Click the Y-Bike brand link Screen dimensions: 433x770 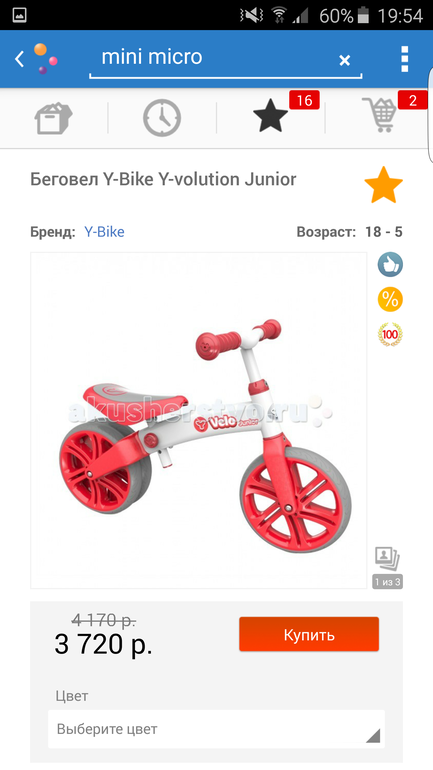coord(104,232)
